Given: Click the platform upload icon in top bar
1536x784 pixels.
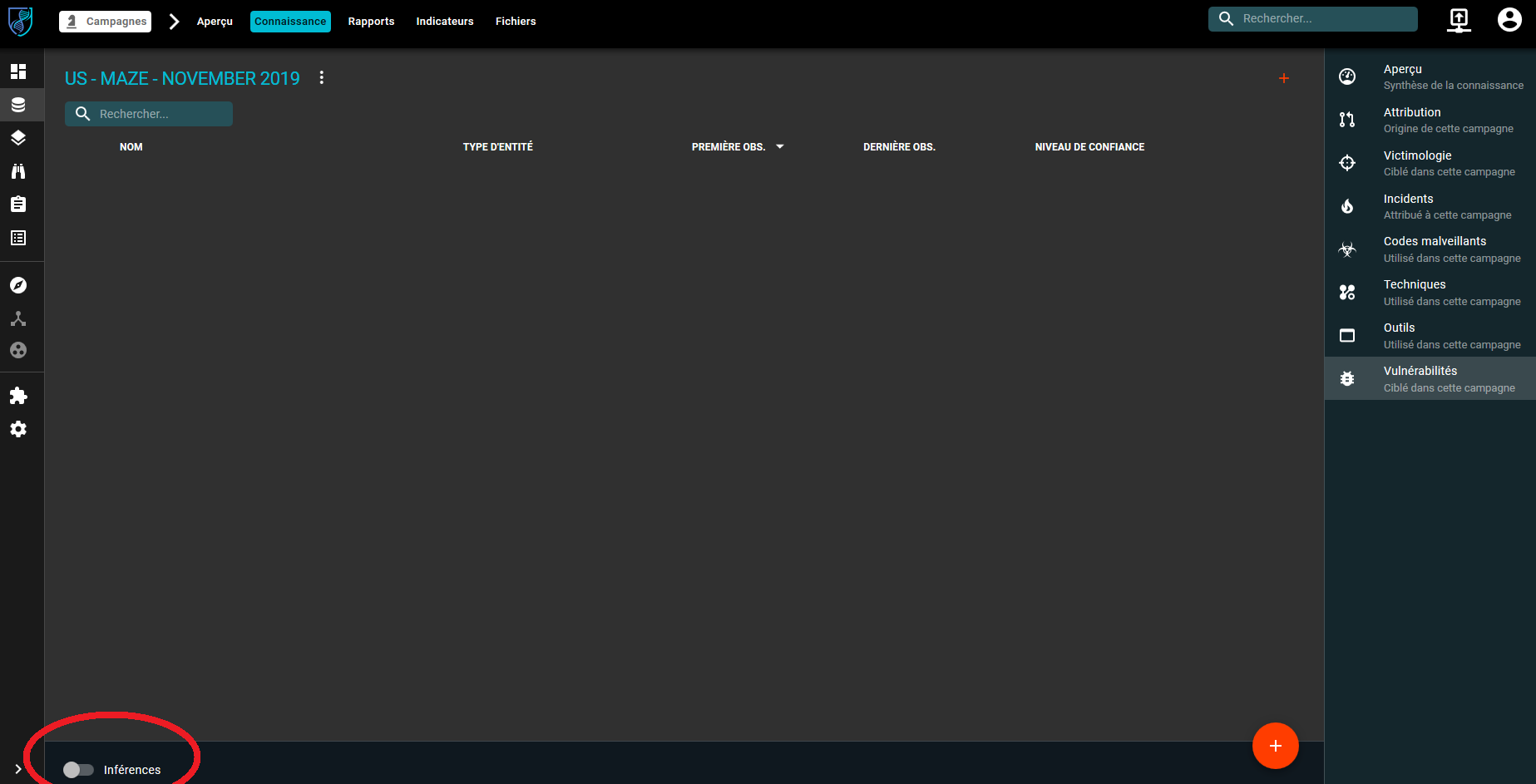Looking at the screenshot, I should click(1458, 19).
